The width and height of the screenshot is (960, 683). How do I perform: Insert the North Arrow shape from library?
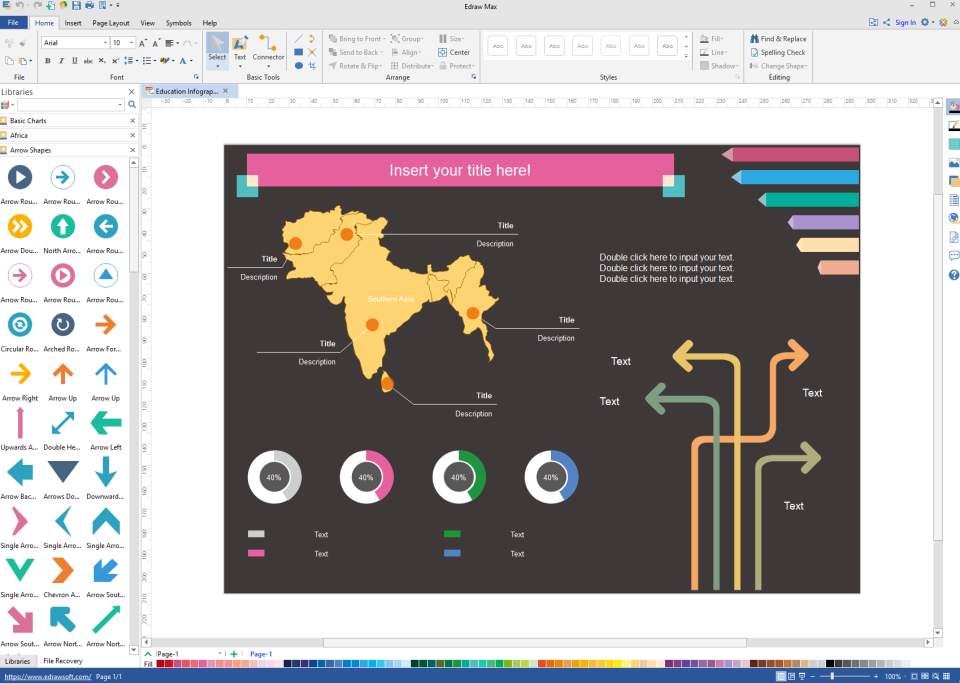coord(62,226)
